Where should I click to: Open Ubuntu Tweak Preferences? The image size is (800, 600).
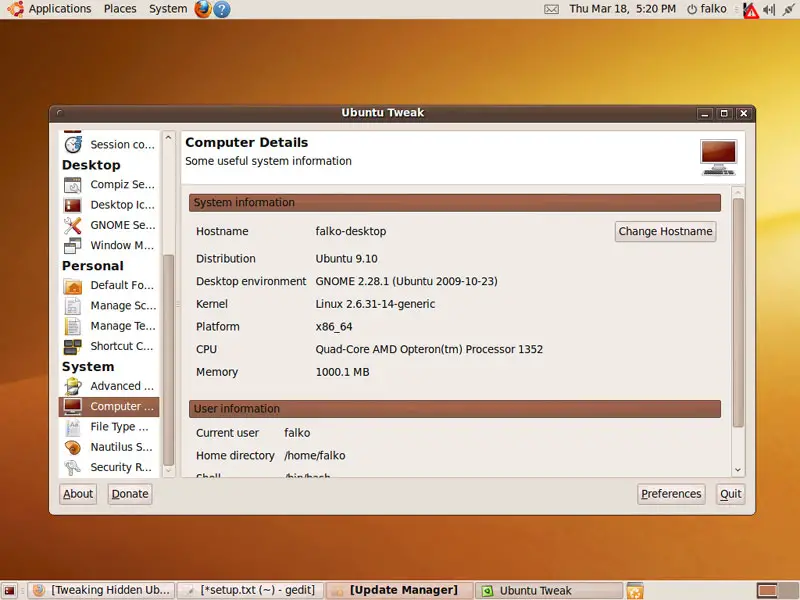(671, 494)
